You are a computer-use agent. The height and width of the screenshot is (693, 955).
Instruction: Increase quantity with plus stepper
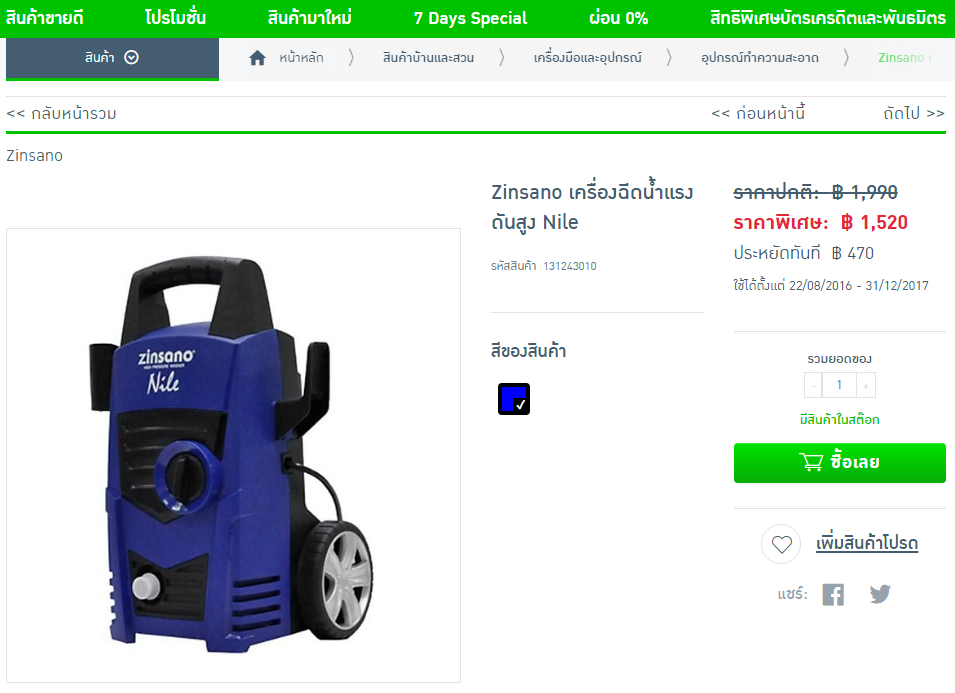coord(865,385)
